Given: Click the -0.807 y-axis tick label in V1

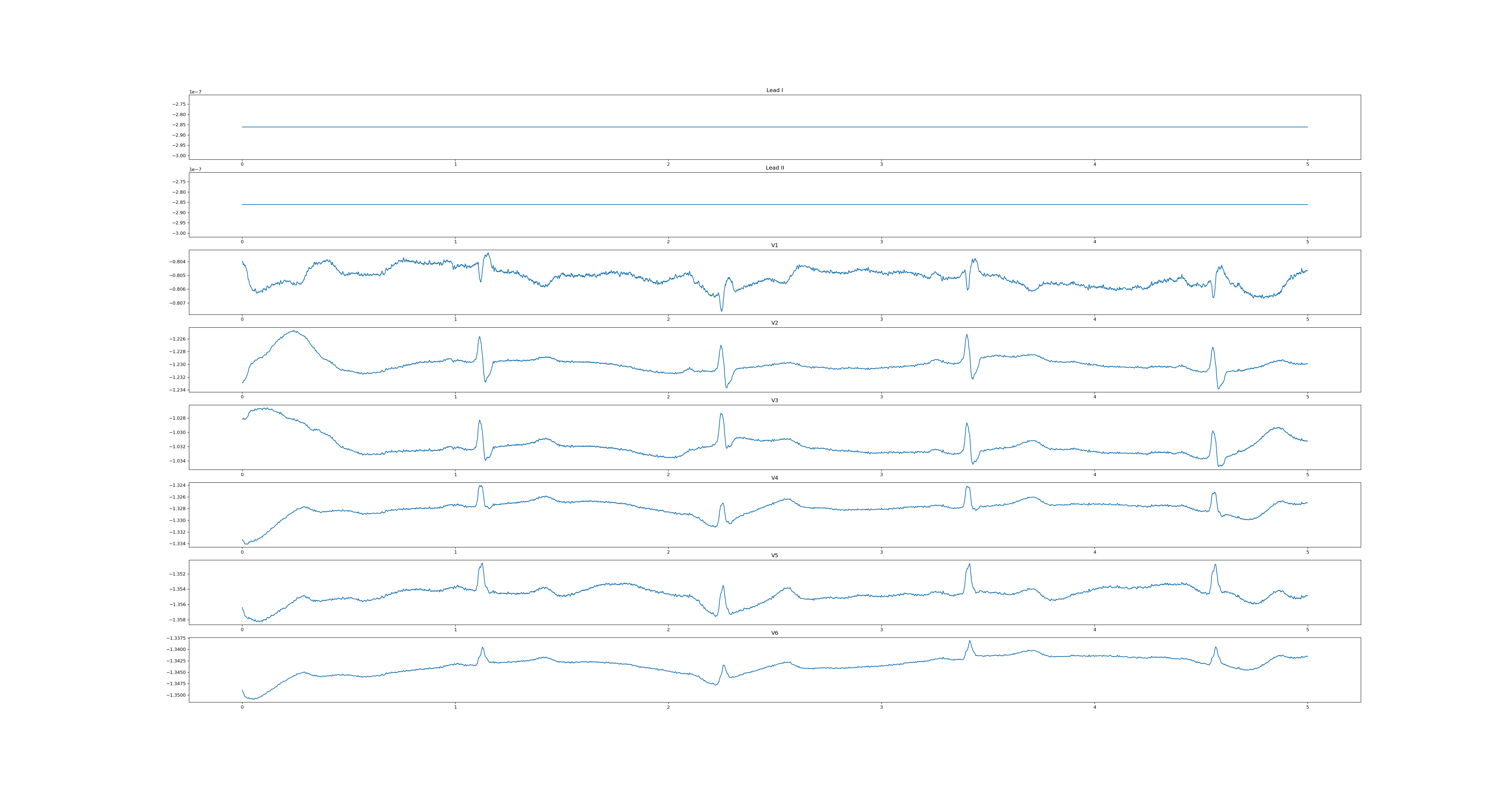Looking at the screenshot, I should pos(178,303).
